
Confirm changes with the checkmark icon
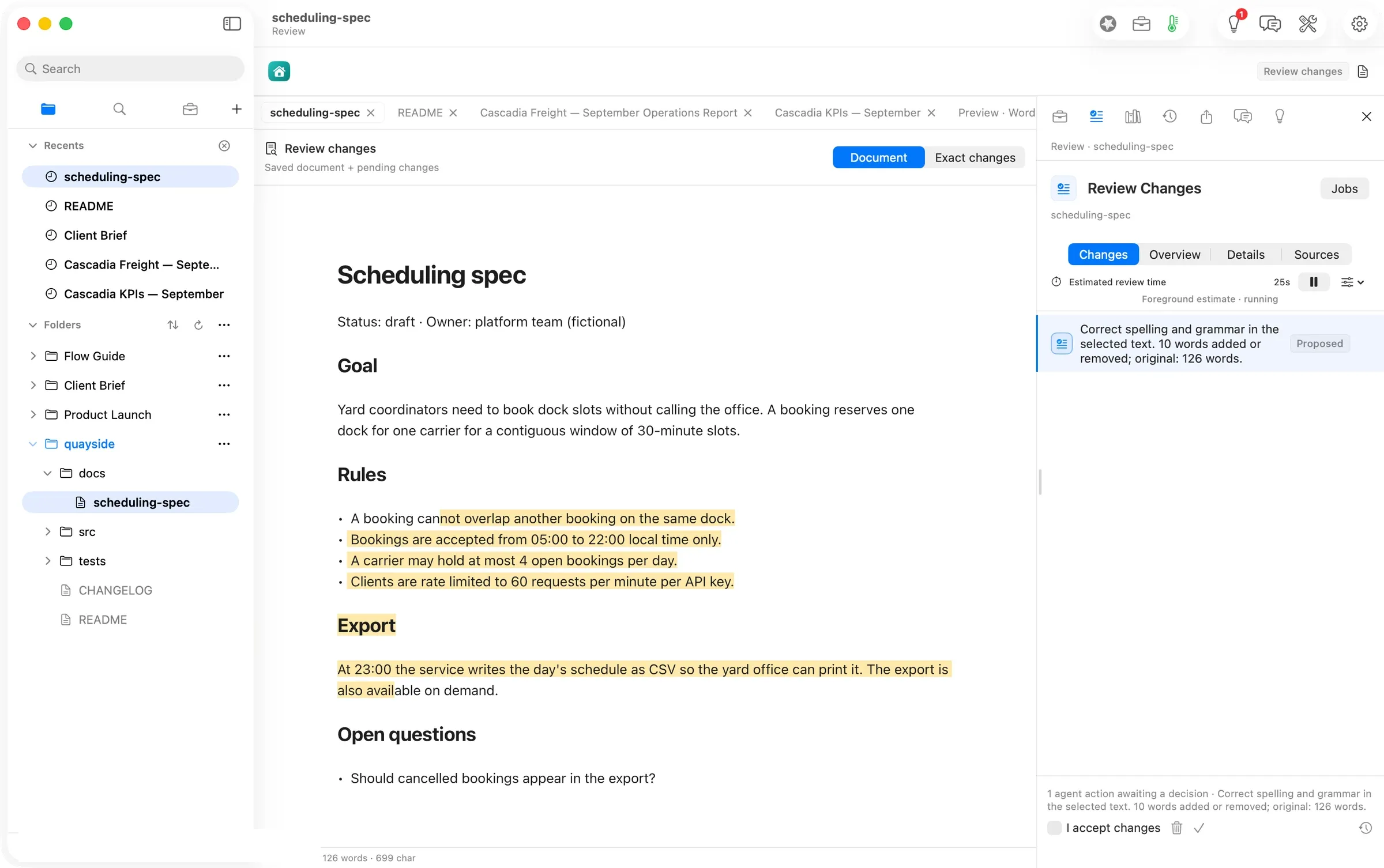pyautogui.click(x=1199, y=828)
